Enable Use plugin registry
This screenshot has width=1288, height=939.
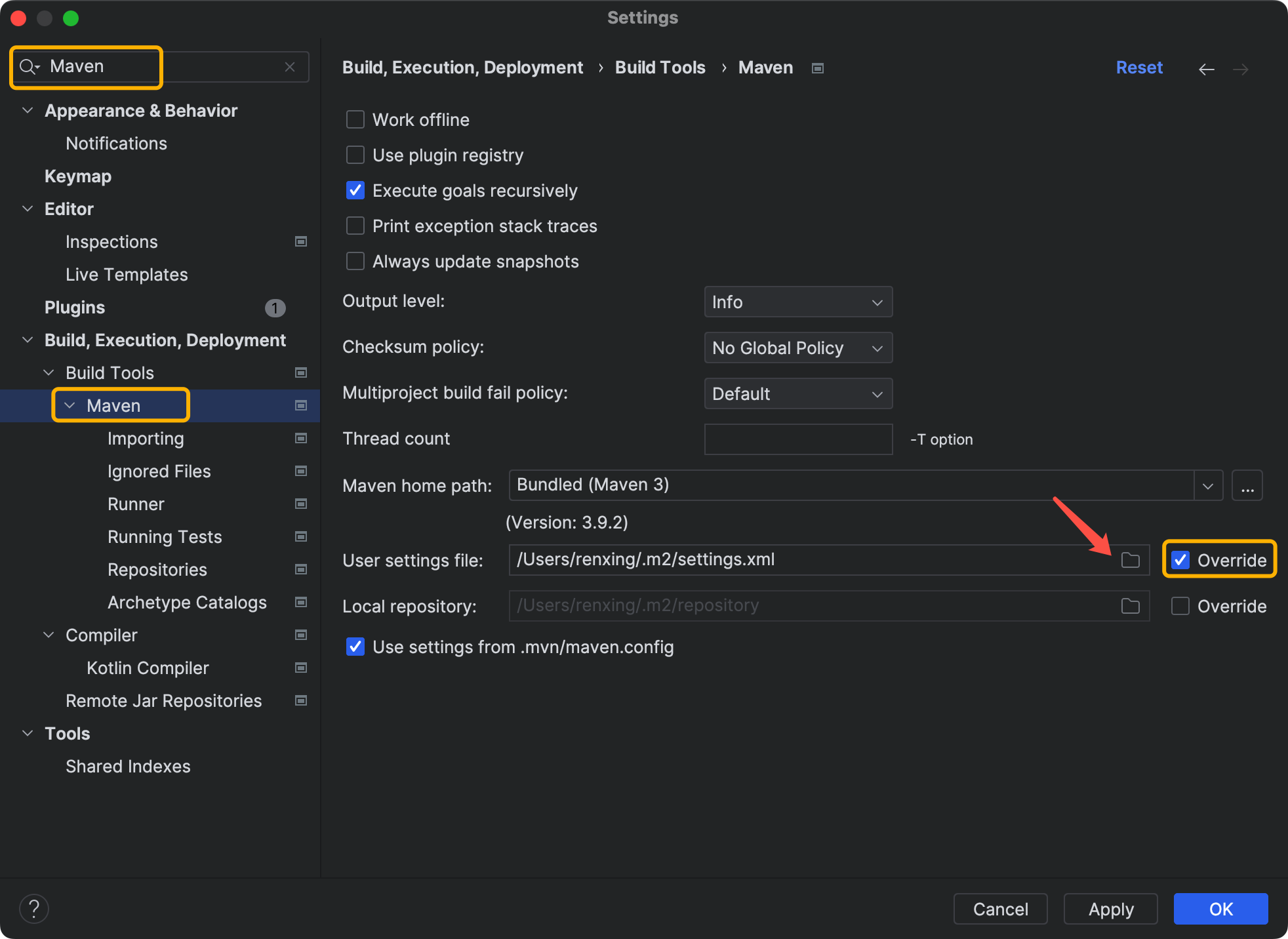click(355, 155)
